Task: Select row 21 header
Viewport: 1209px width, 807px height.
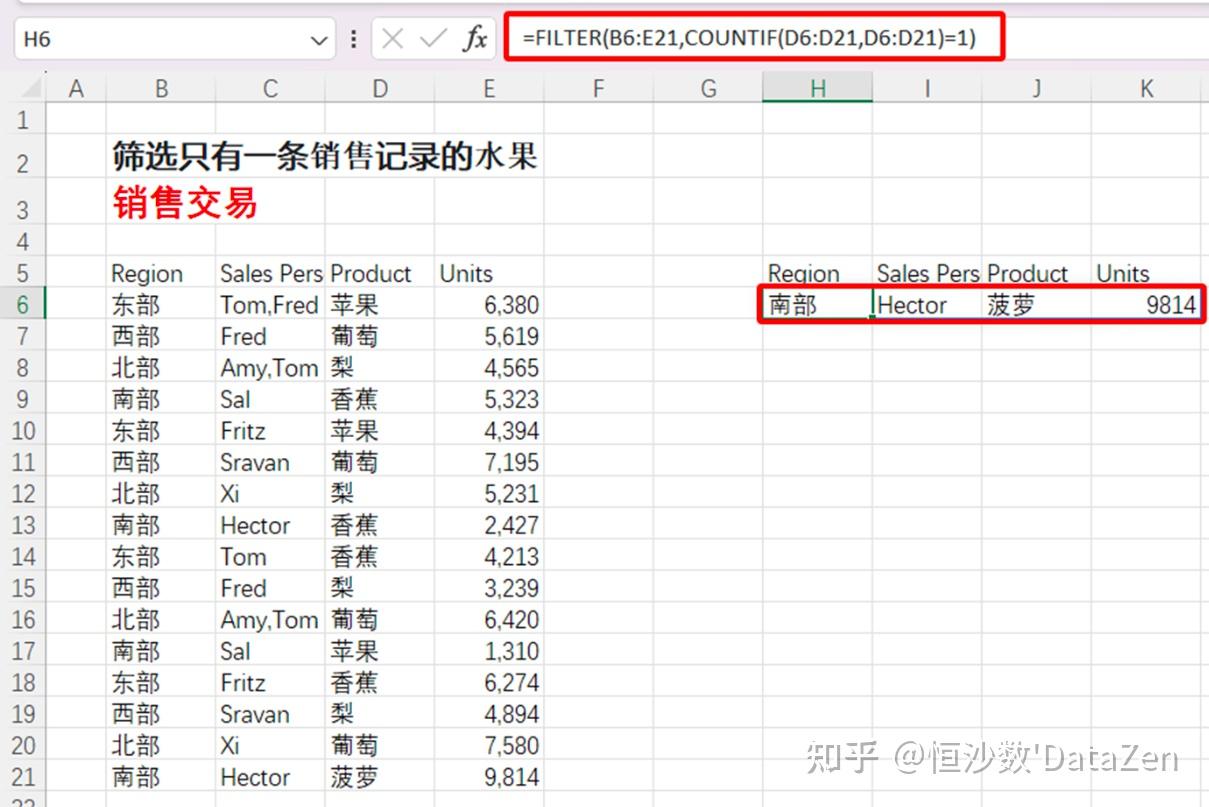Action: click(23, 777)
